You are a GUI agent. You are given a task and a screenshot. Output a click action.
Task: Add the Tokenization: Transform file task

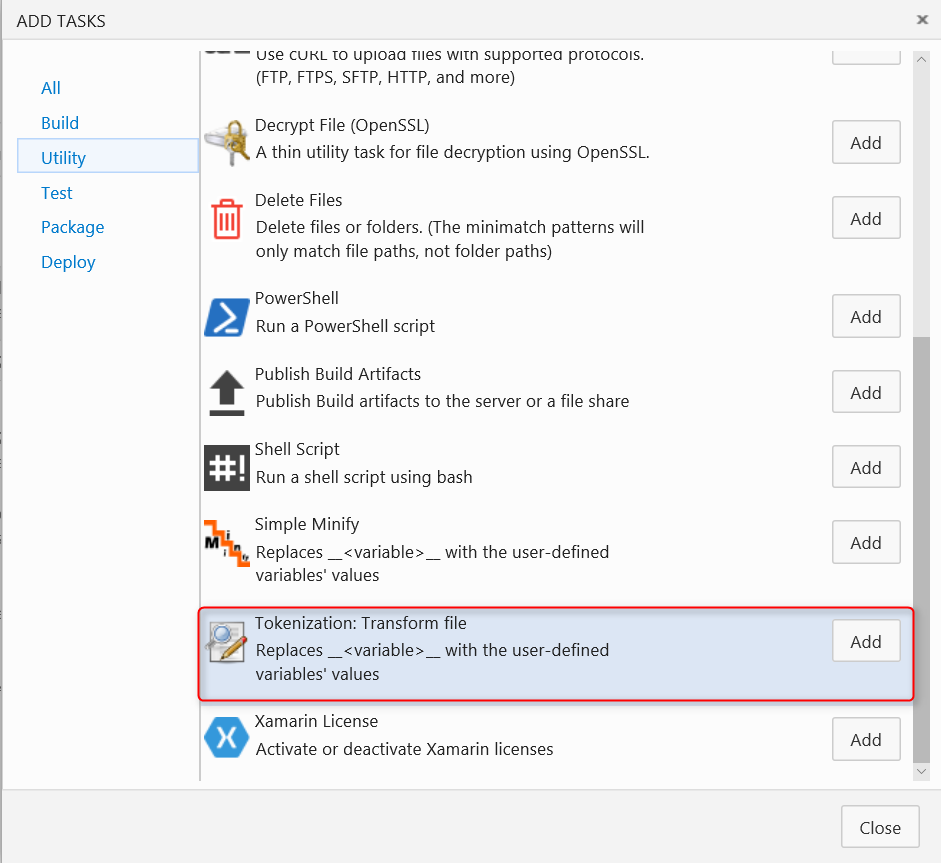[866, 641]
